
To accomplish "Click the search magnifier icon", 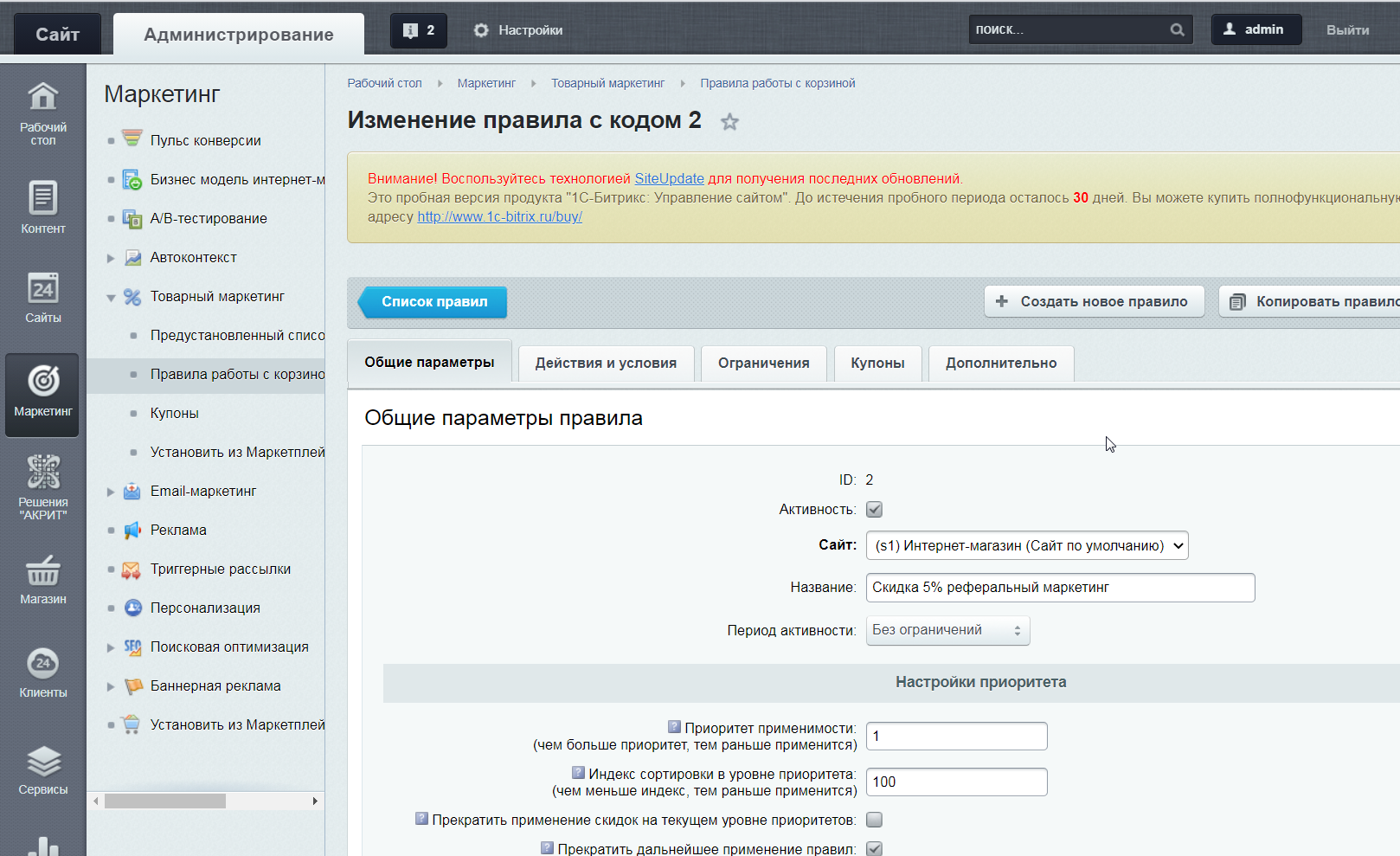I will coord(1177,29).
